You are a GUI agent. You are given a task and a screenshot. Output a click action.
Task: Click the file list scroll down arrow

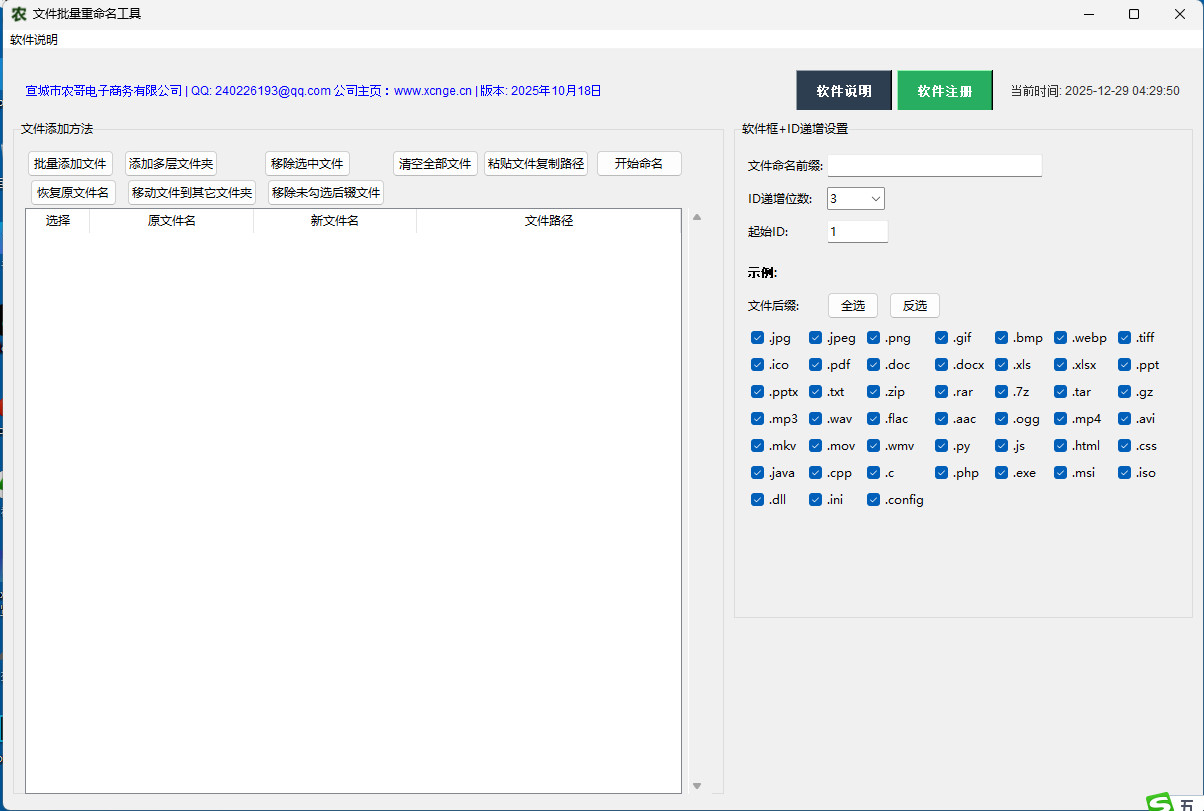click(x=697, y=786)
